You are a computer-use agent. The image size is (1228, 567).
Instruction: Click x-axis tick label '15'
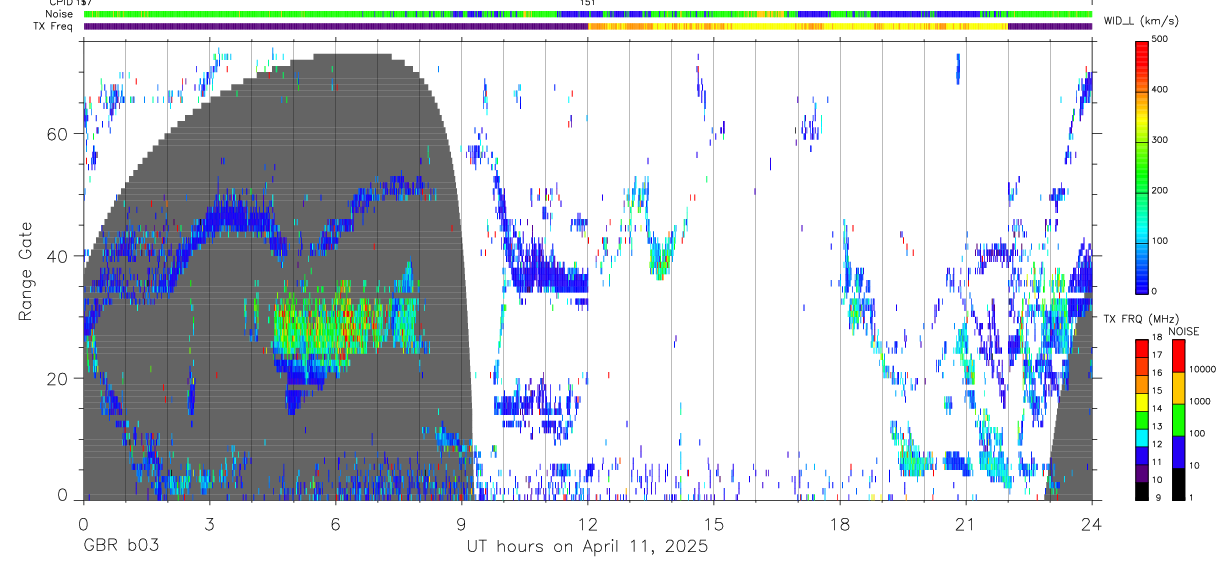(x=714, y=523)
